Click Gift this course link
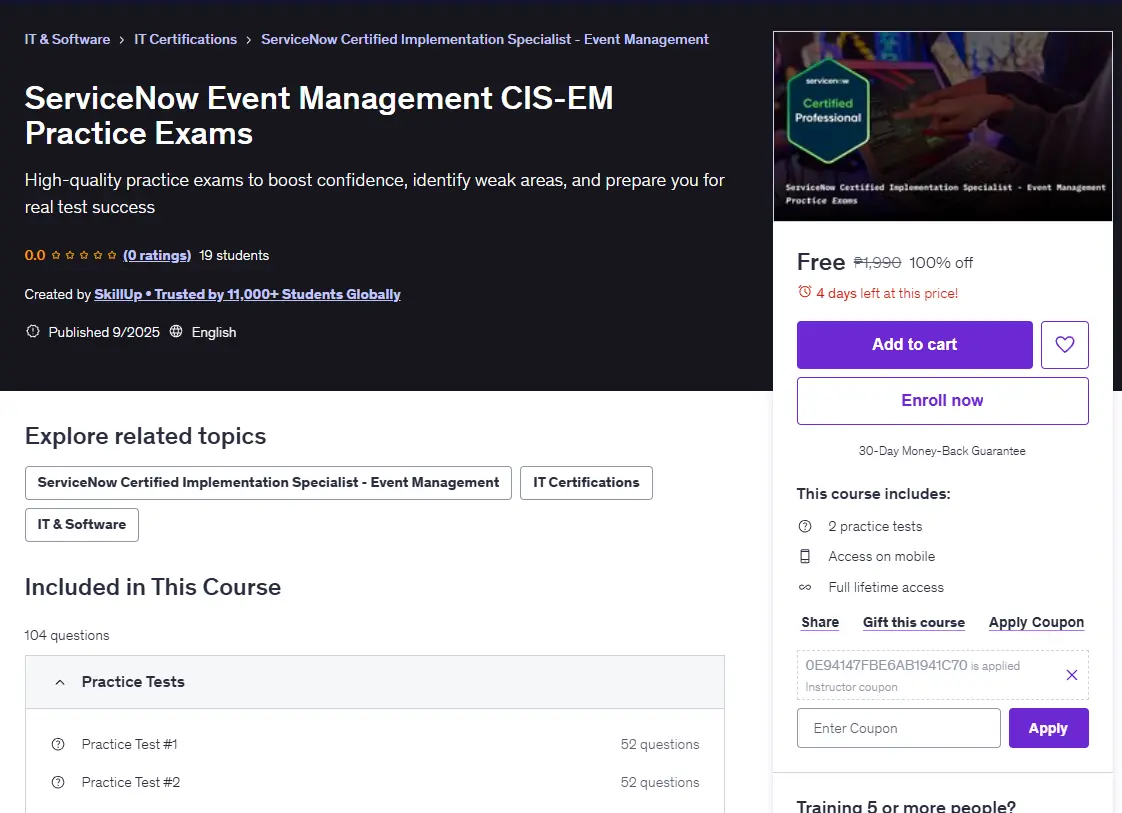 914,622
